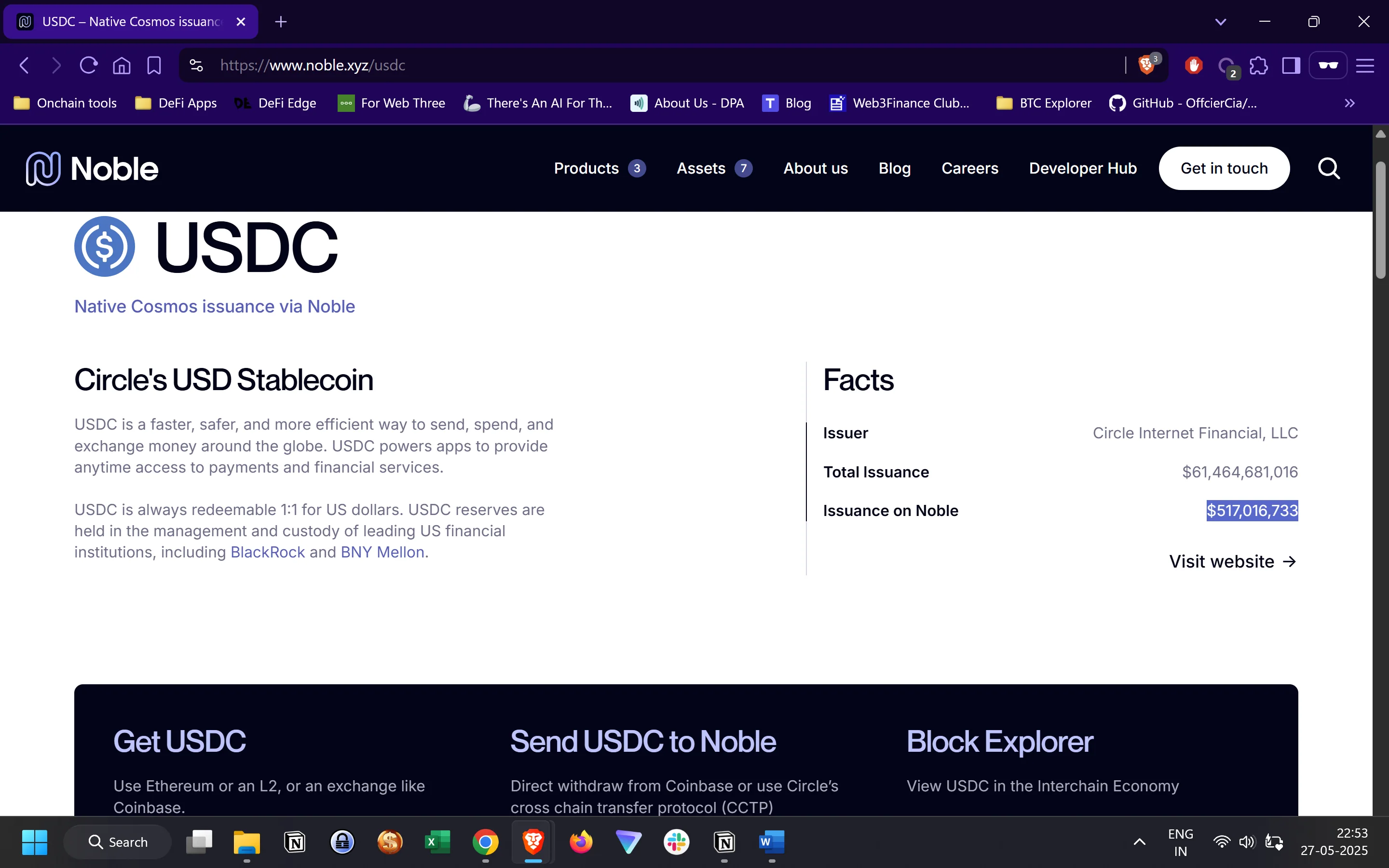Toggle the browser sidebar panel

(1291, 66)
